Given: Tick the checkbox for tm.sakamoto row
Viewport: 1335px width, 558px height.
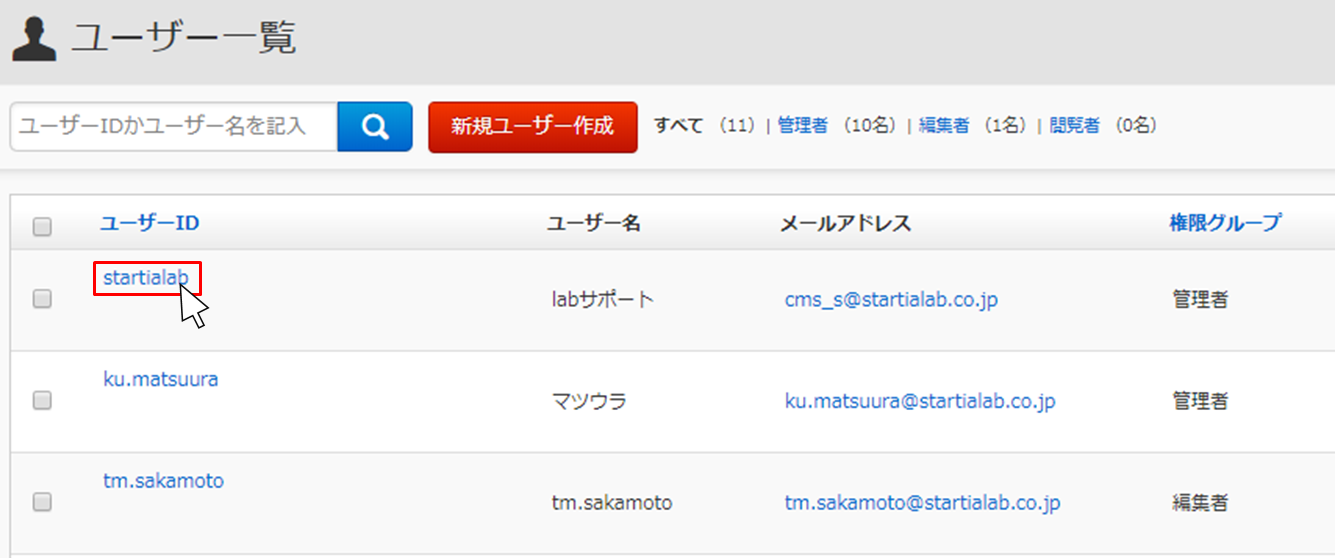Looking at the screenshot, I should point(42,502).
